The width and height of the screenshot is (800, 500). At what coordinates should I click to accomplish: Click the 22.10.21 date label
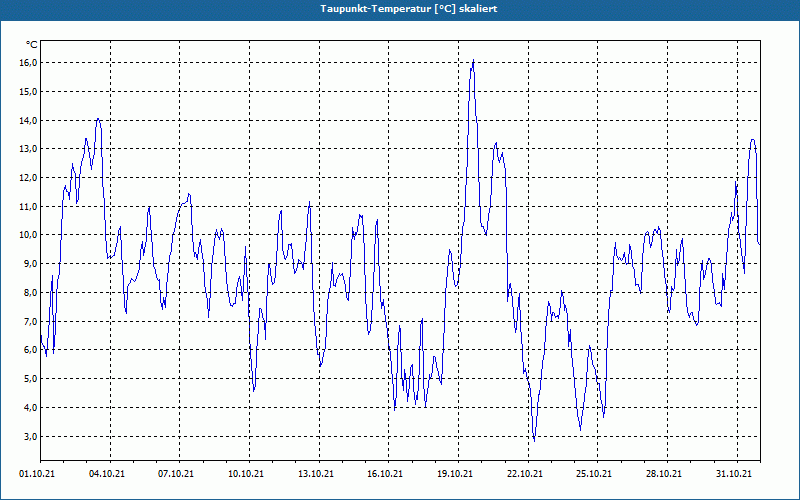coord(525,474)
